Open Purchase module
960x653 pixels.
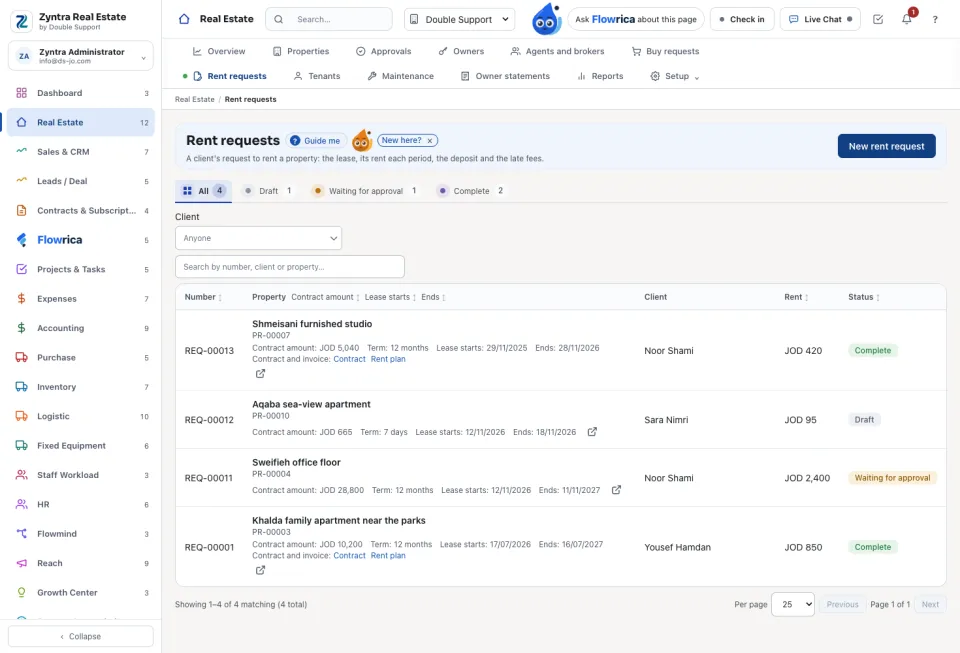point(81,357)
